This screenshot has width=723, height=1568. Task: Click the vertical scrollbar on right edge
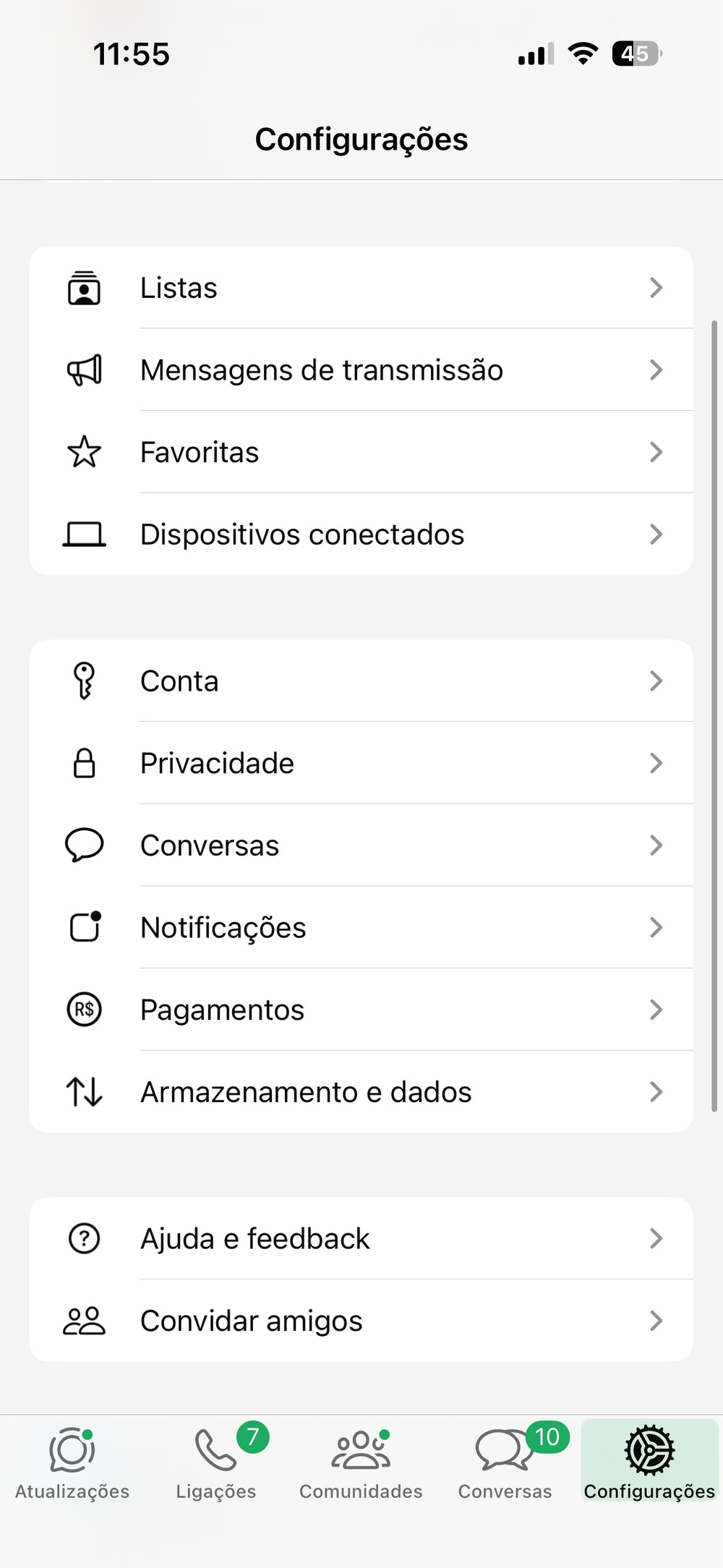click(x=714, y=716)
